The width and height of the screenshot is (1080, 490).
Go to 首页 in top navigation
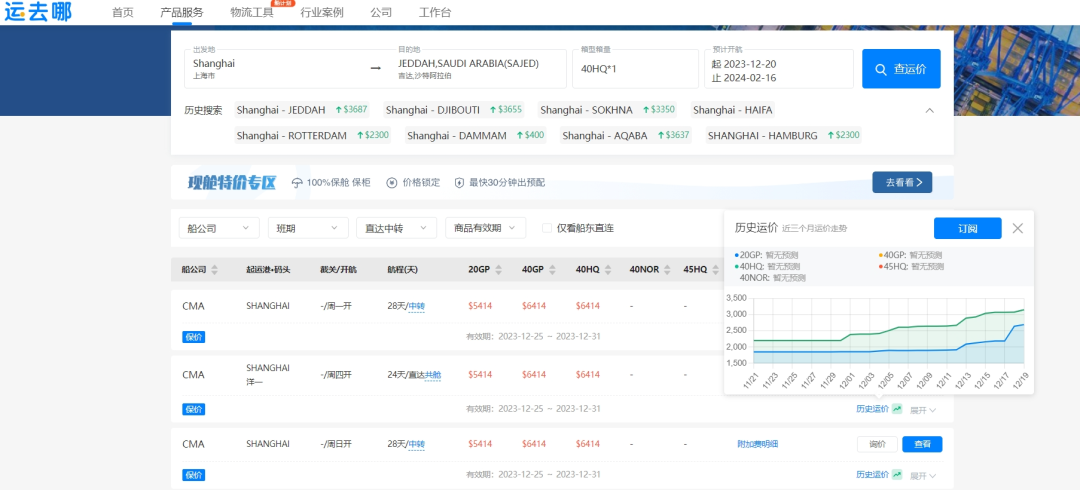click(x=123, y=12)
